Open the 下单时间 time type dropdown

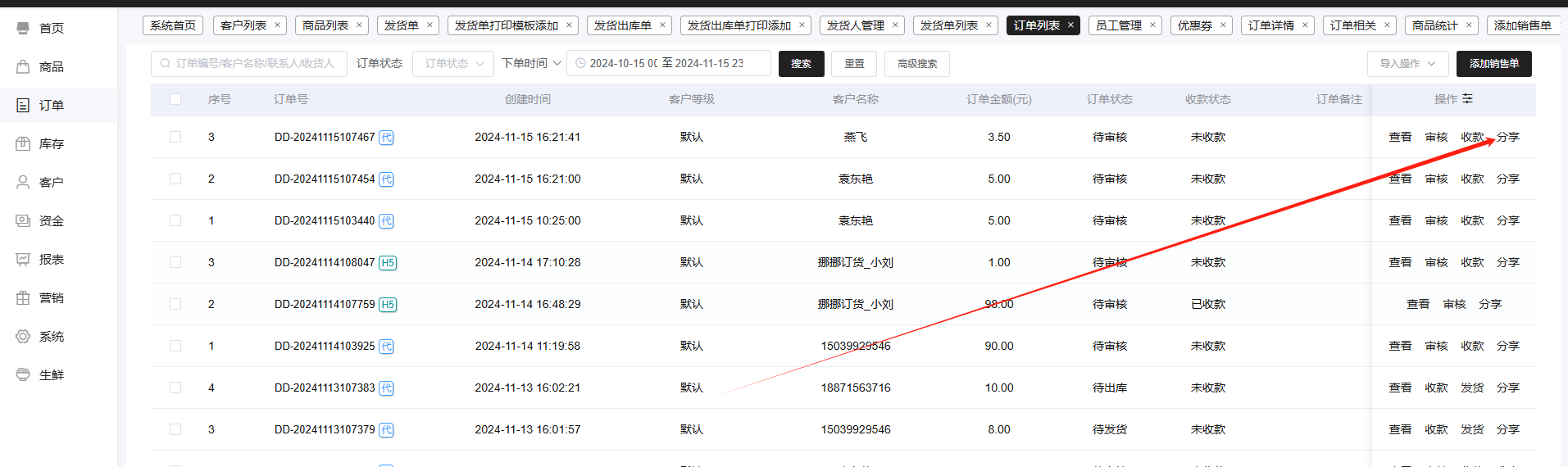pos(531,64)
